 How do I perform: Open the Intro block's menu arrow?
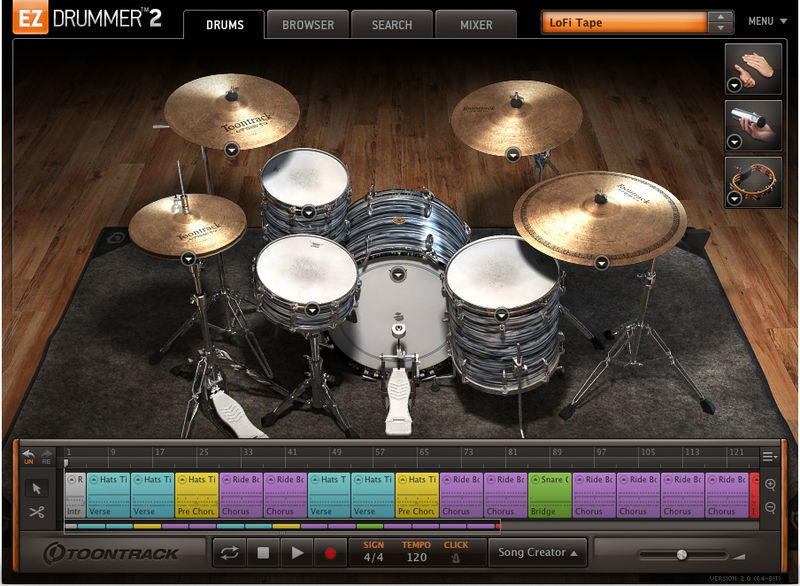click(72, 479)
